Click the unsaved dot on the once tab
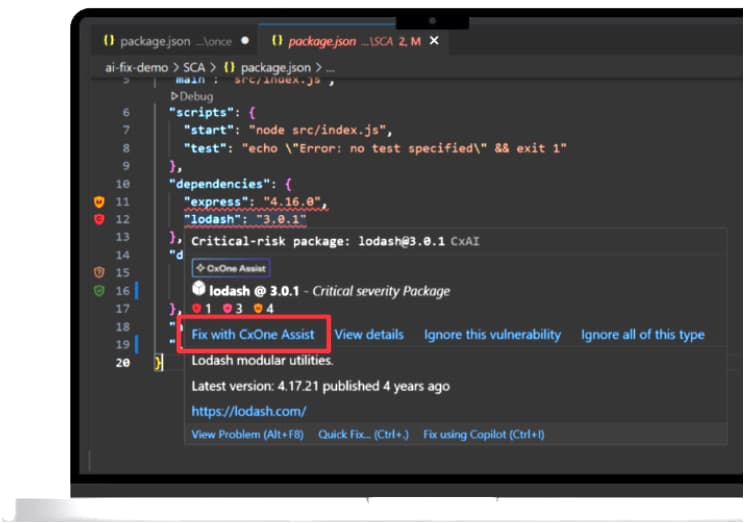The image size is (746, 523). tap(245, 41)
